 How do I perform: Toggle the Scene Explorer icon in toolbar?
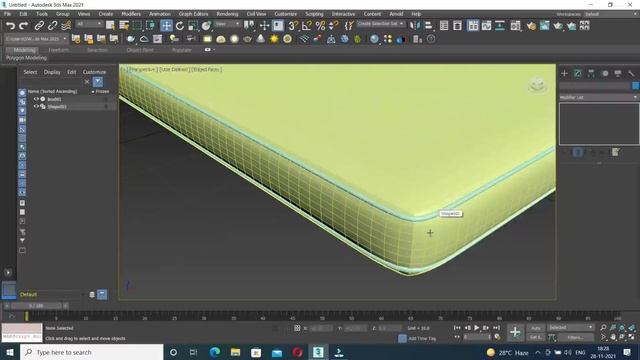444,26
